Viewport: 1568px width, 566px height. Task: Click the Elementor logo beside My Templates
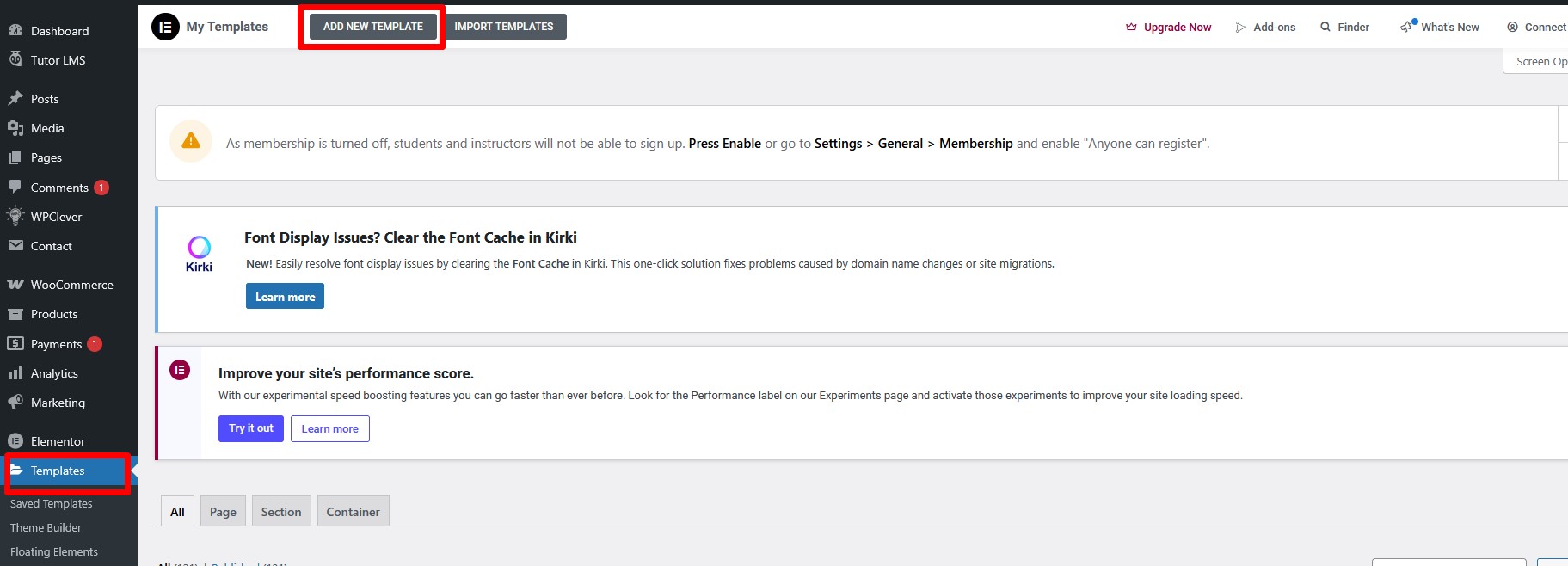(x=165, y=27)
